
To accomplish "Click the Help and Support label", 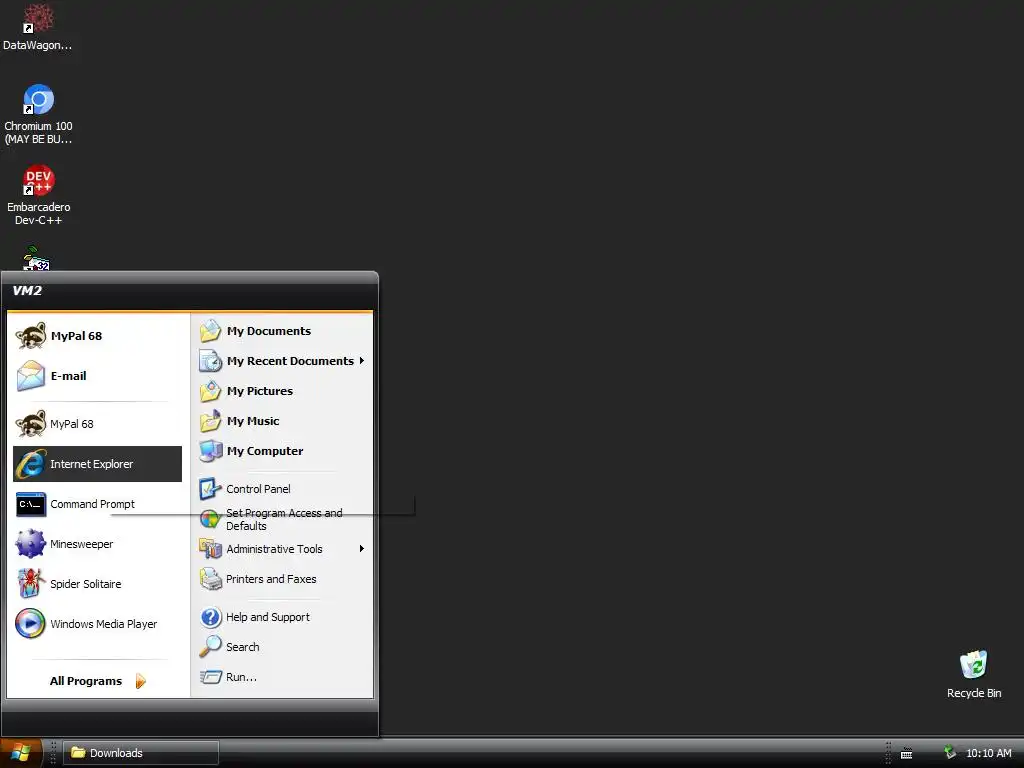I will 268,617.
